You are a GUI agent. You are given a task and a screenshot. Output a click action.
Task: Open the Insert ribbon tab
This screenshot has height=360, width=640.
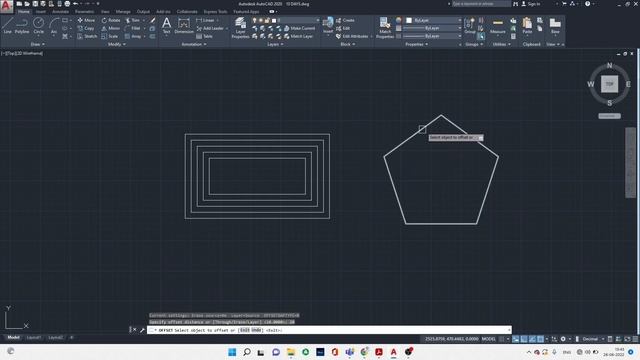(x=41, y=12)
